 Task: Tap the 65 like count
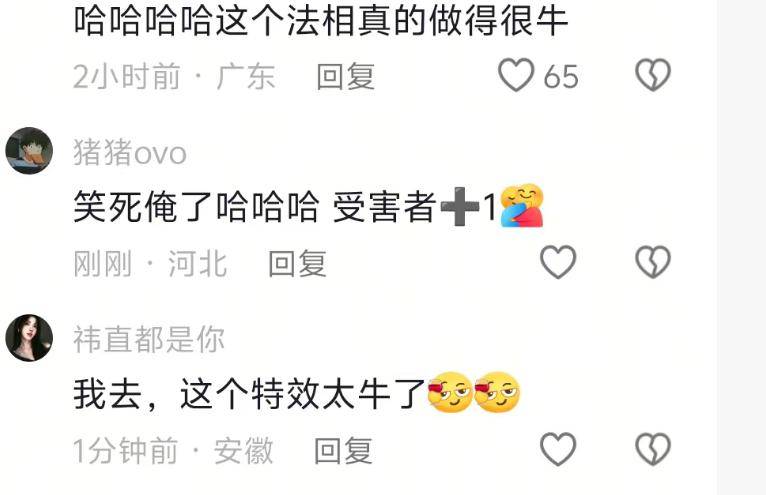point(561,77)
